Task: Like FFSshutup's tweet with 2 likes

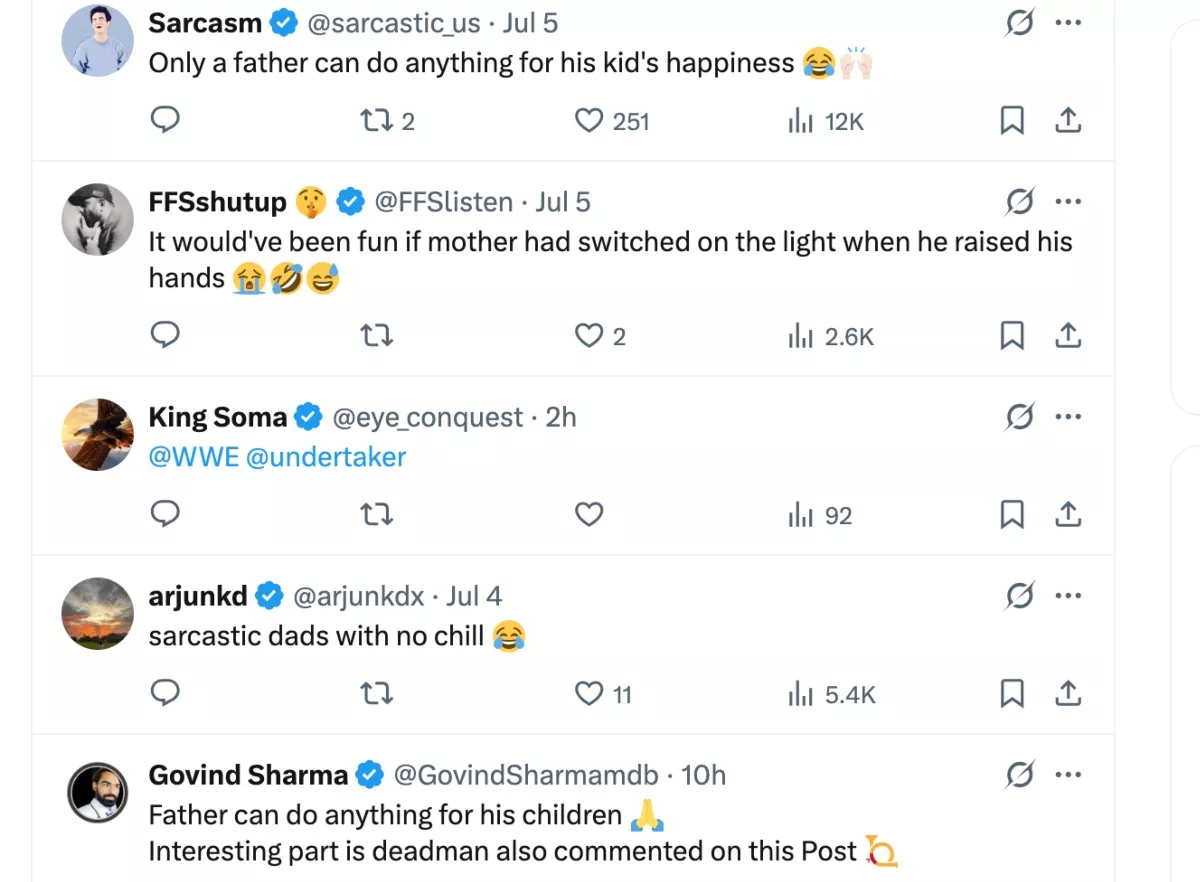Action: click(590, 337)
